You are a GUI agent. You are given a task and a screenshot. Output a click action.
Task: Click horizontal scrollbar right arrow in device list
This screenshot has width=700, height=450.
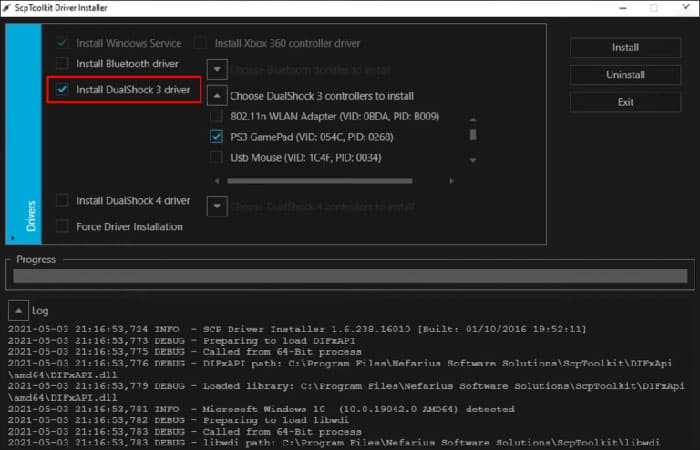[x=451, y=181]
